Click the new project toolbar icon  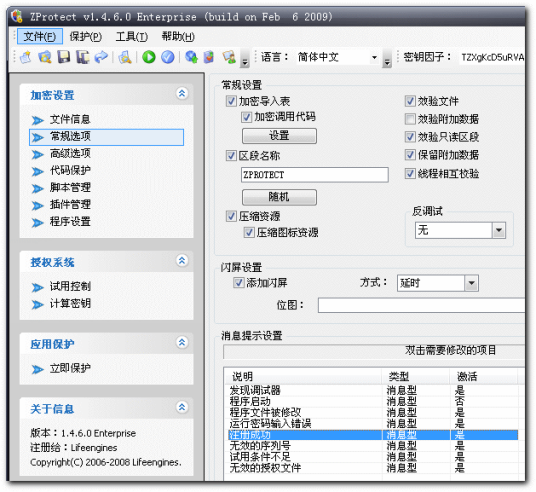pyautogui.click(x=26, y=57)
